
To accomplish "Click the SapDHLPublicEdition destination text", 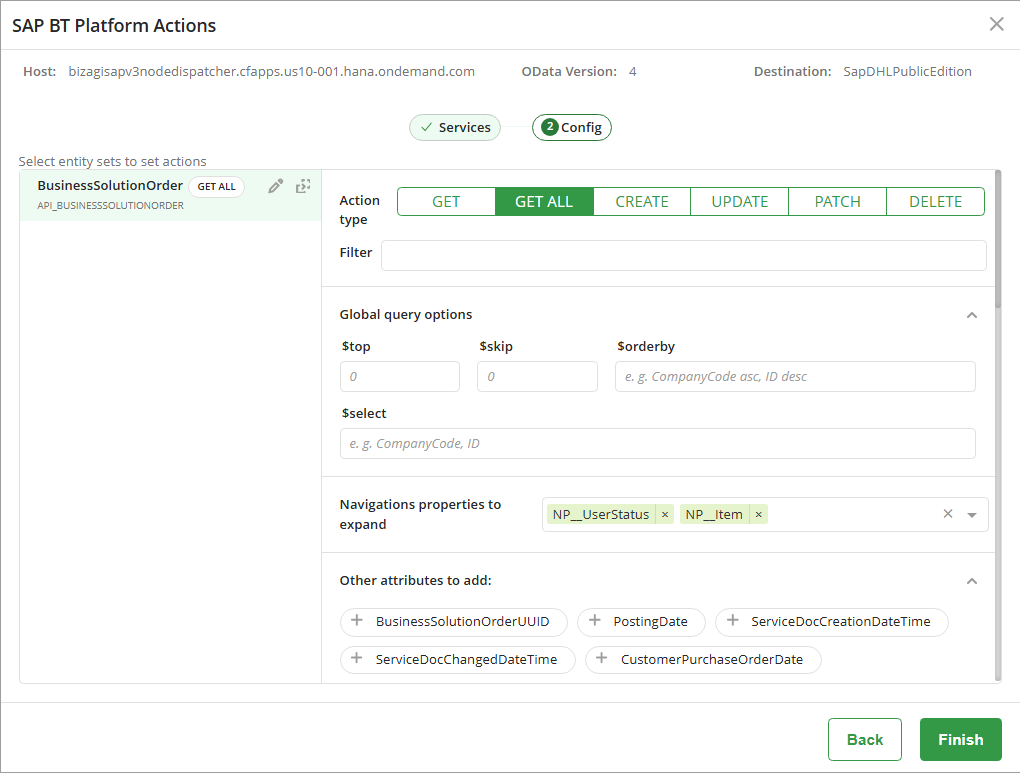I will point(907,72).
